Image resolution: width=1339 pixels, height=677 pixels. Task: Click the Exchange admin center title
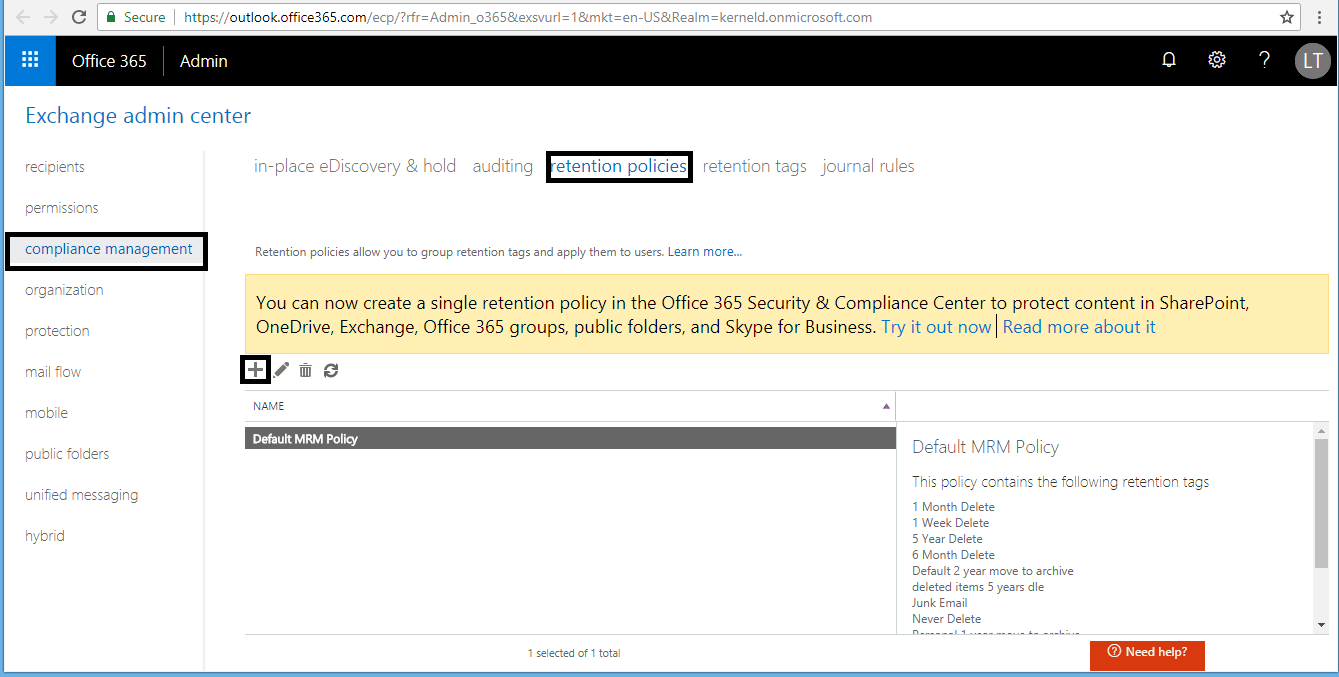tap(138, 116)
